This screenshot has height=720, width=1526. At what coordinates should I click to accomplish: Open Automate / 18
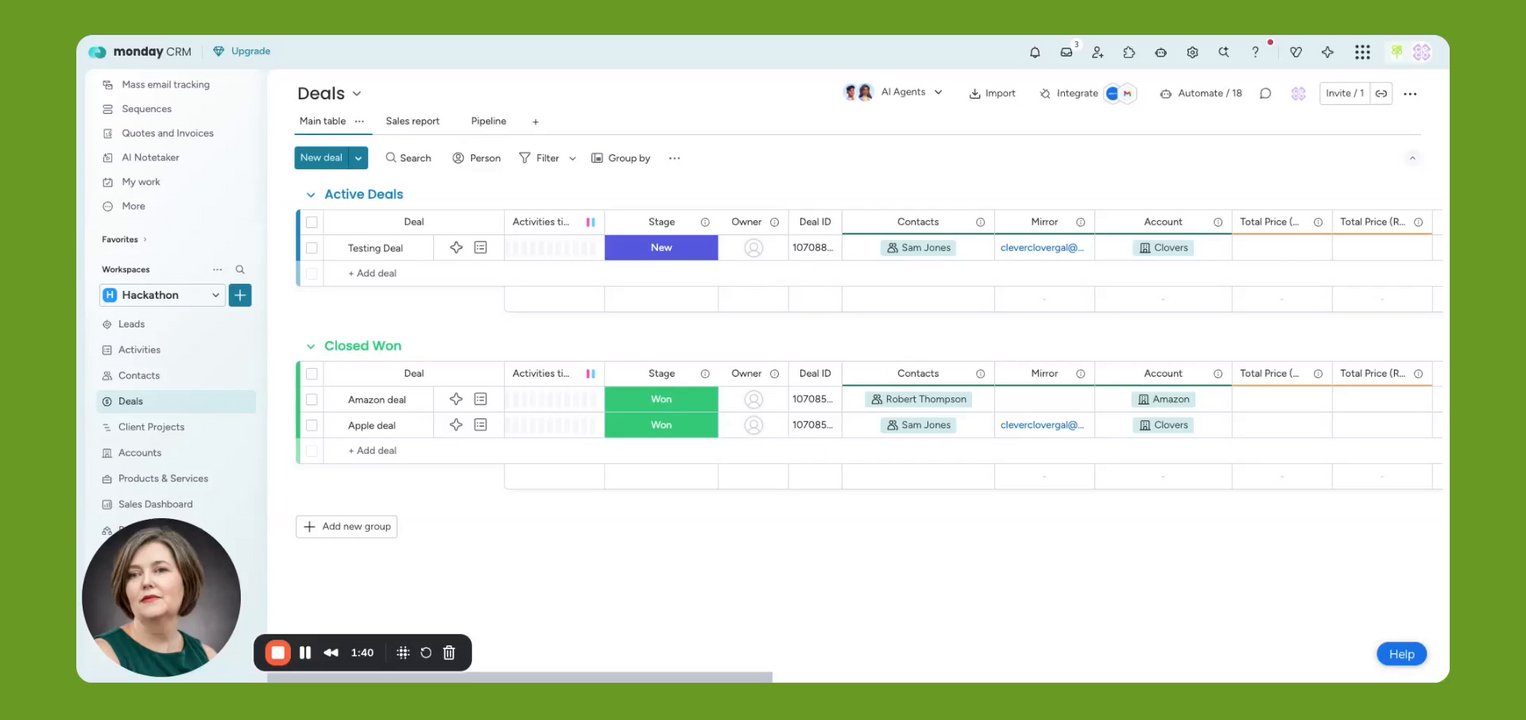point(1200,93)
